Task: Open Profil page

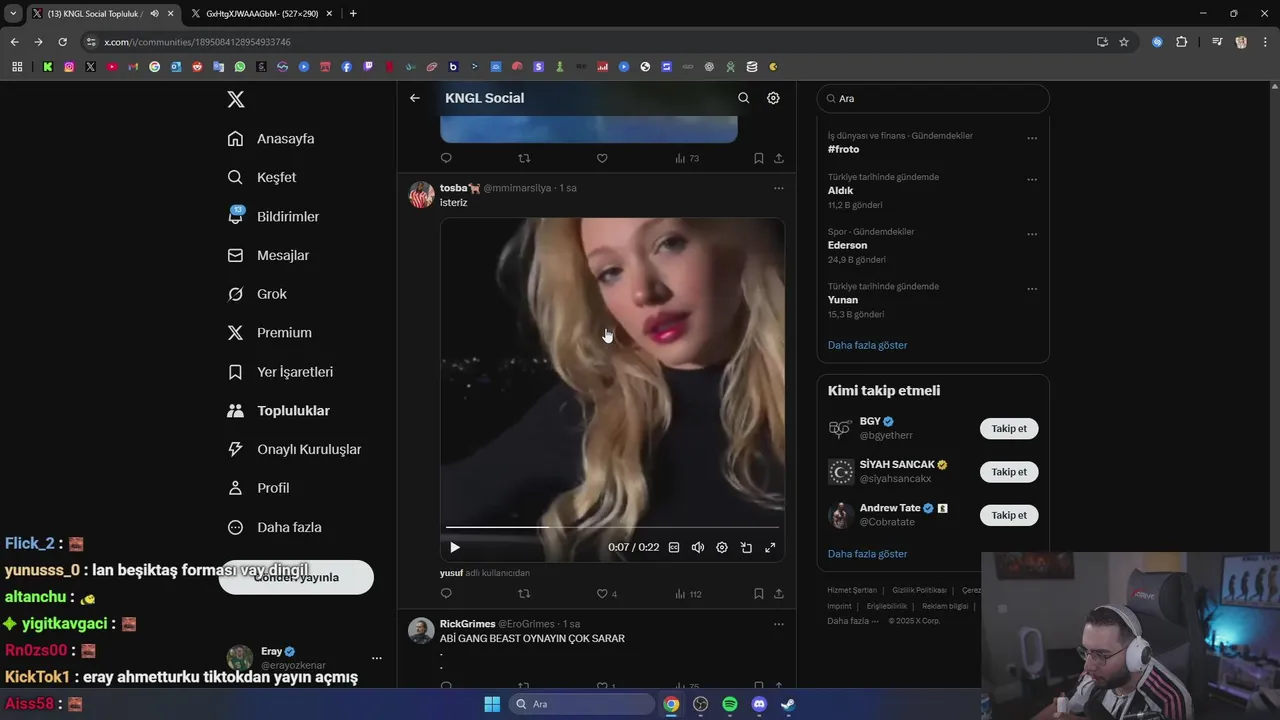Action: (x=258, y=488)
